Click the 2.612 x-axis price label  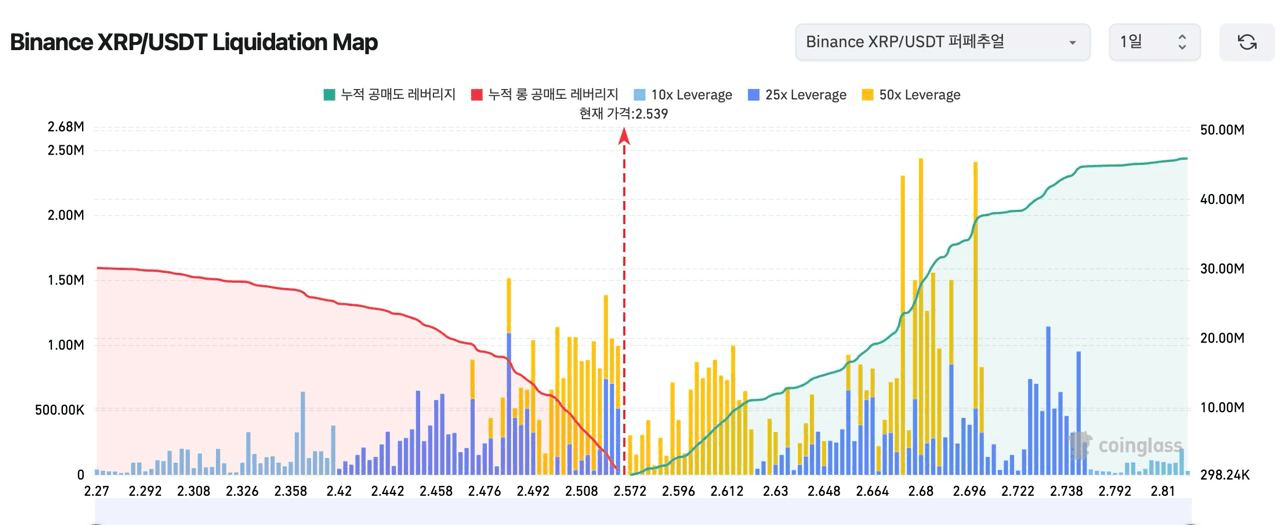[x=727, y=491]
